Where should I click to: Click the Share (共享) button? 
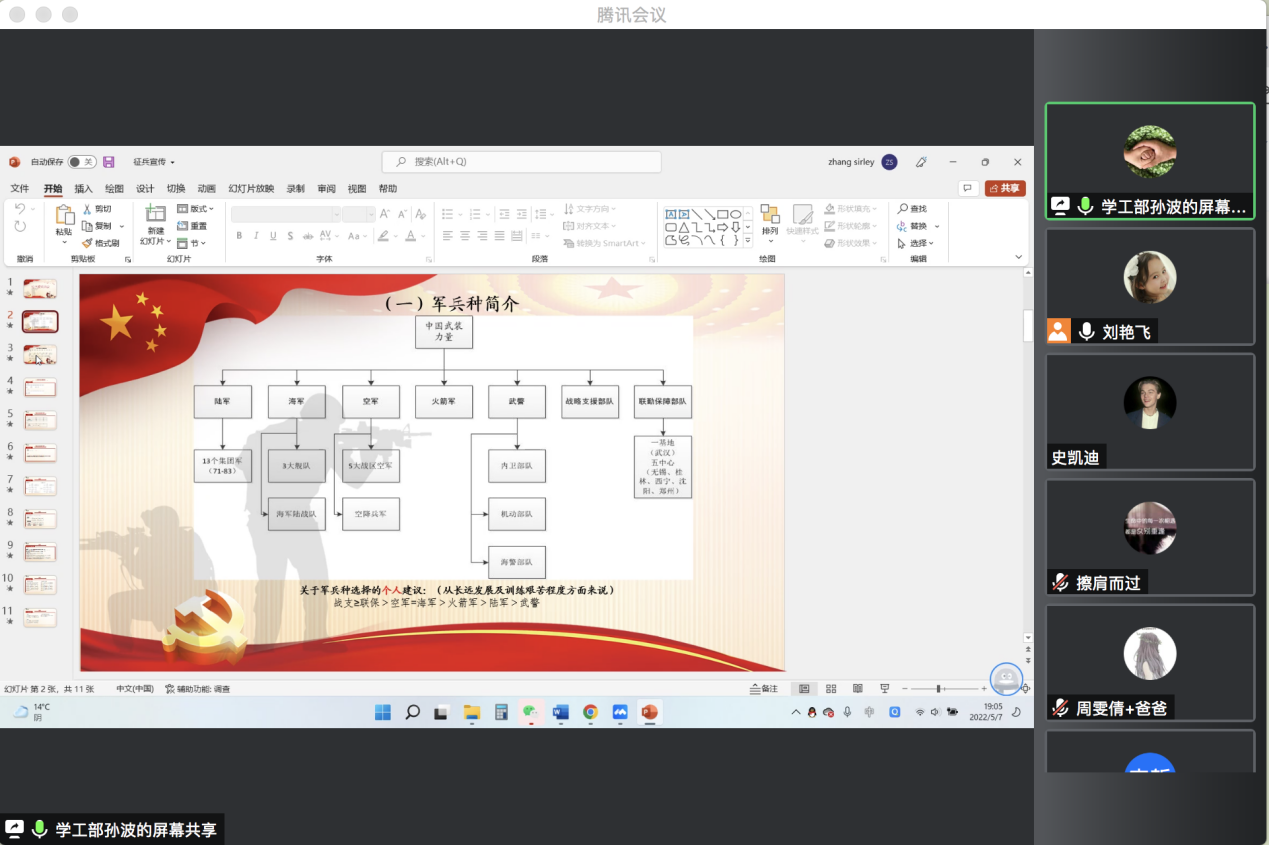click(1005, 188)
